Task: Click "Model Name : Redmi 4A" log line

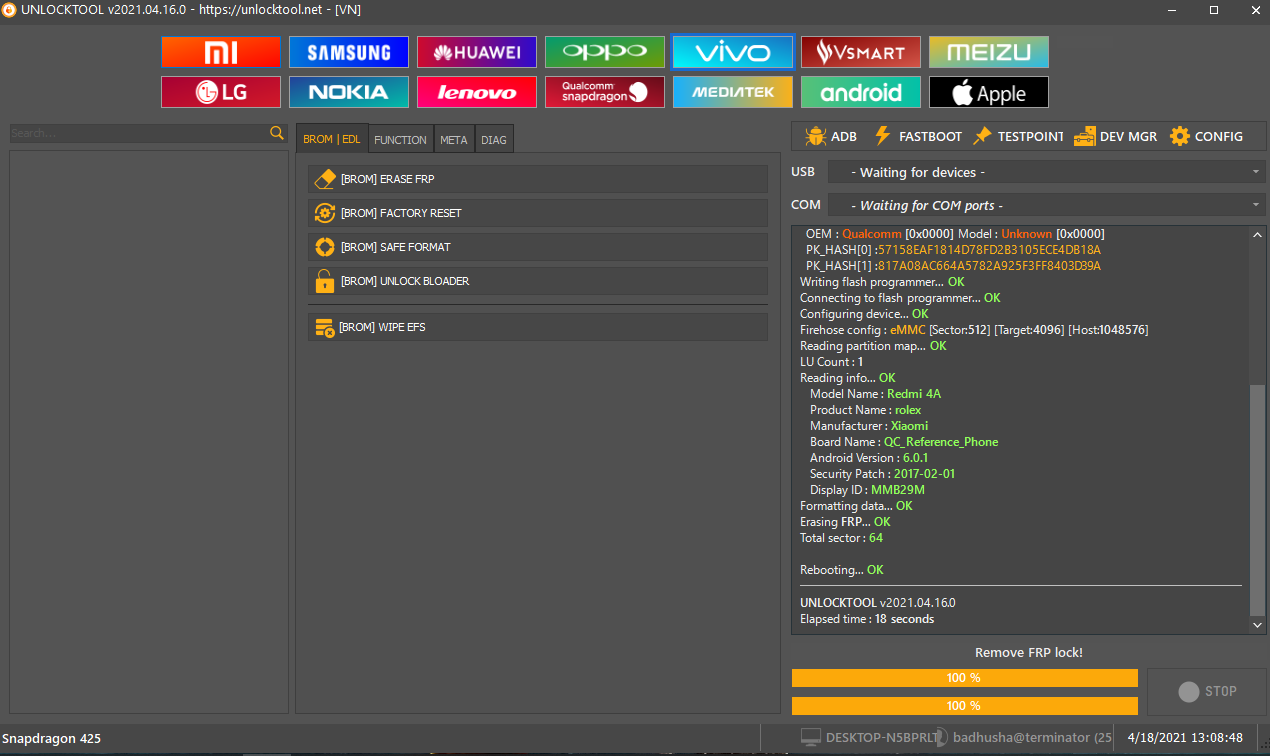Action: [875, 394]
